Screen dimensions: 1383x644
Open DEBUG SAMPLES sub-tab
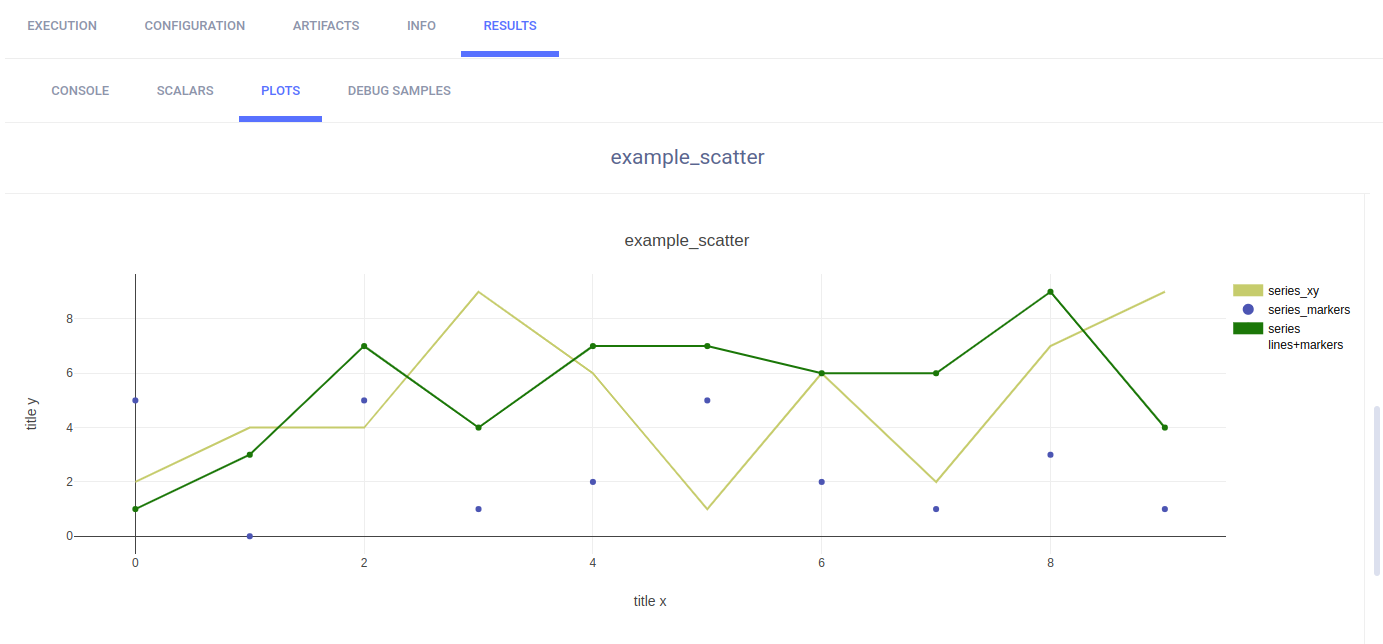(x=399, y=91)
